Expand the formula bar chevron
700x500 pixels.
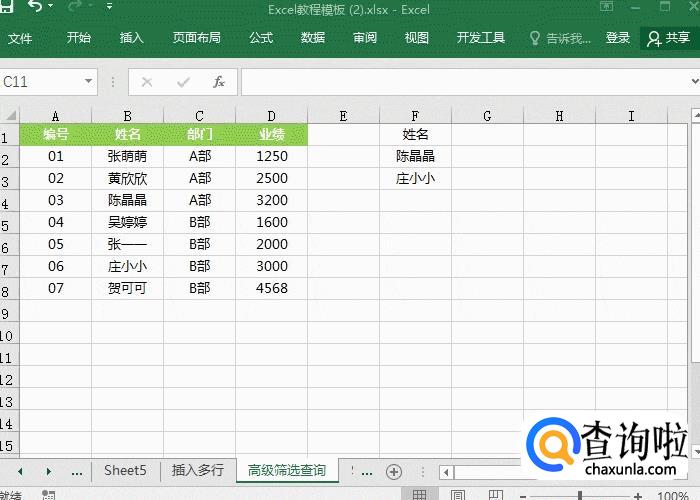(695, 82)
